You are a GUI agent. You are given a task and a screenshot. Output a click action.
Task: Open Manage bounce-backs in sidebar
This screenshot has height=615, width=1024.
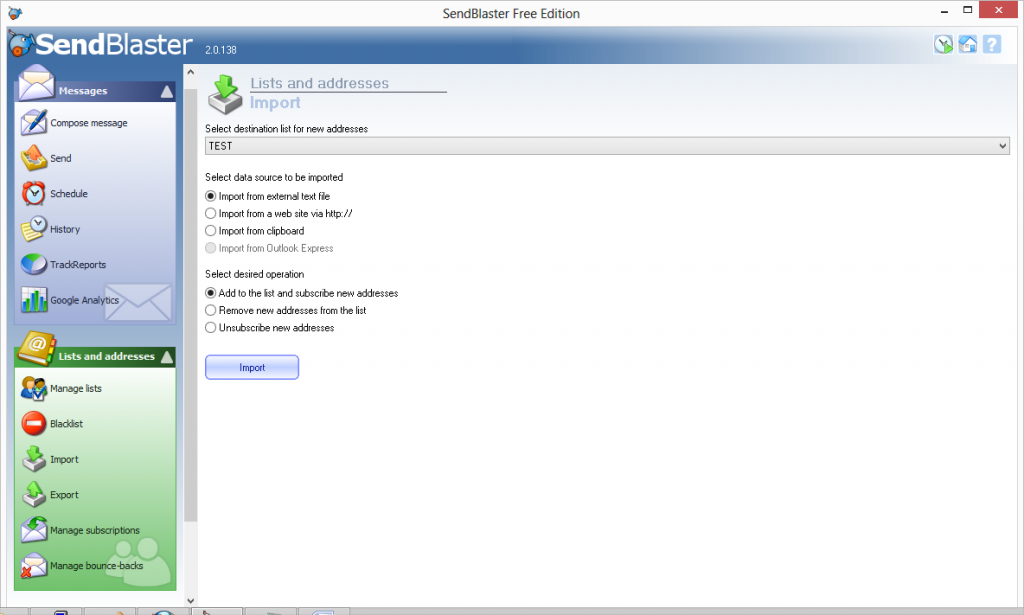pyautogui.click(x=96, y=566)
